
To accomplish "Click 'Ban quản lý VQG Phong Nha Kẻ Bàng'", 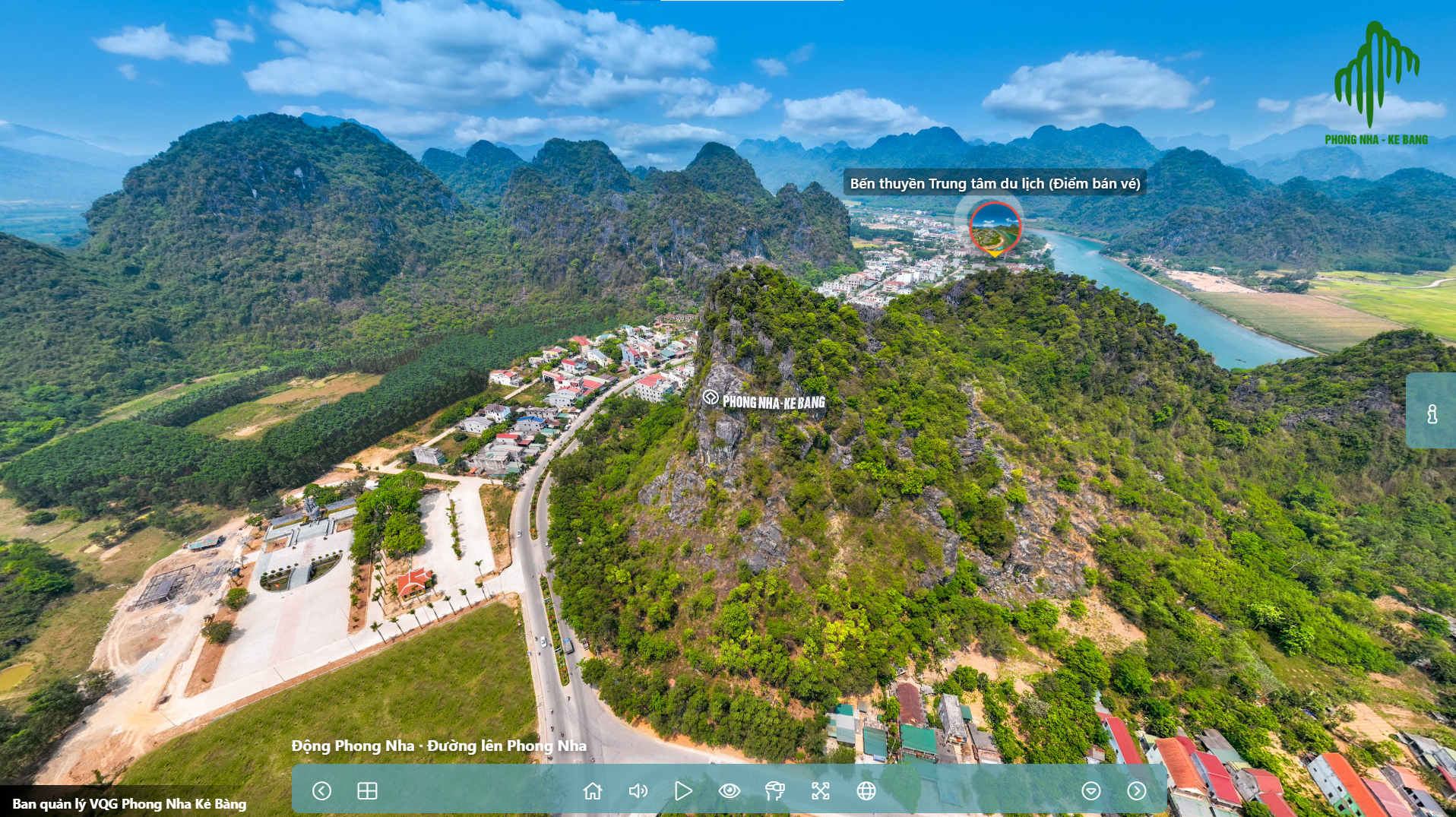I will pyautogui.click(x=129, y=804).
